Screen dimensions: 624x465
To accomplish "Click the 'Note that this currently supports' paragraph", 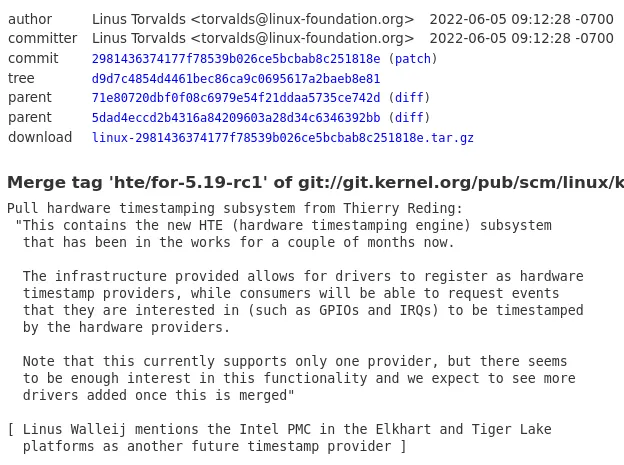I will click(299, 378).
